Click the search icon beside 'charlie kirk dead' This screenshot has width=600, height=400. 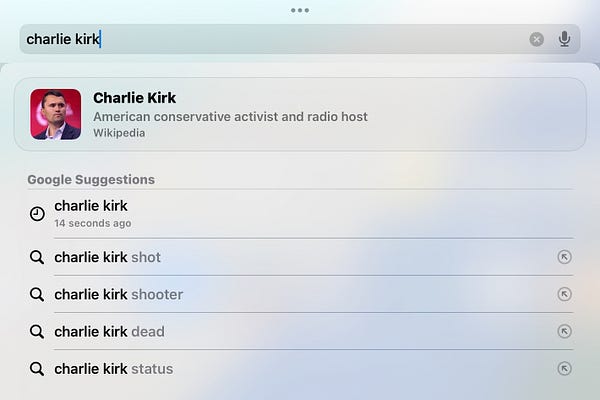pos(37,331)
